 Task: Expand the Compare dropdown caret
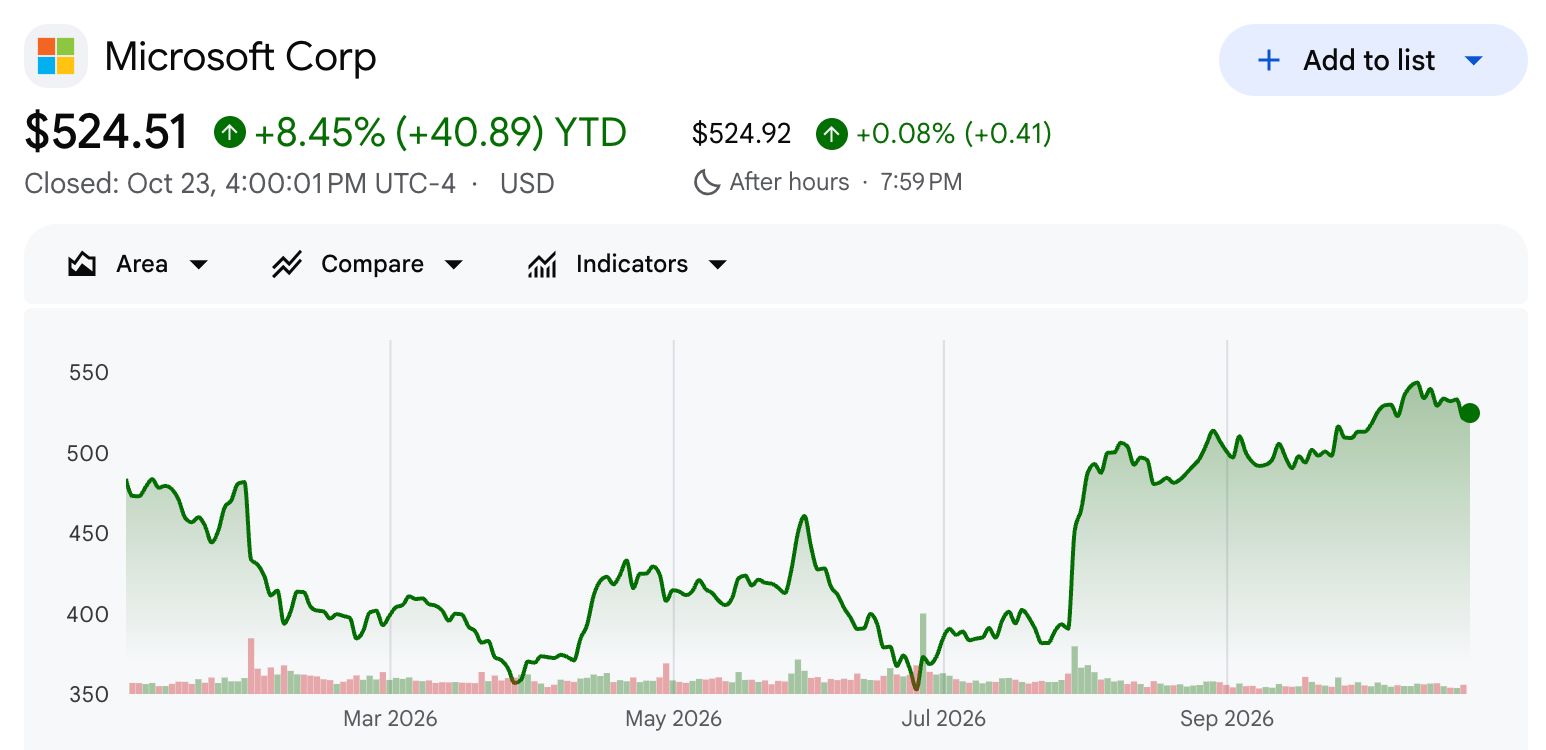pyautogui.click(x=454, y=265)
